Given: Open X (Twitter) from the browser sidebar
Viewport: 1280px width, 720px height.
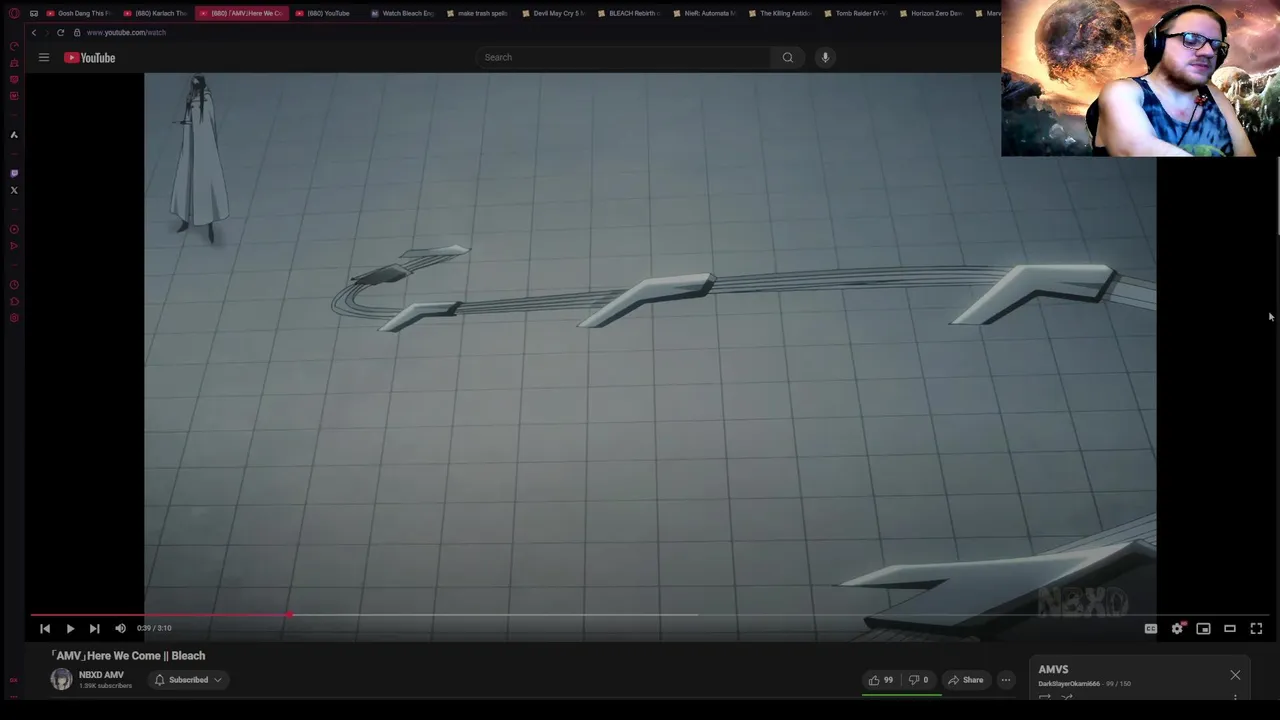Looking at the screenshot, I should coord(14,190).
